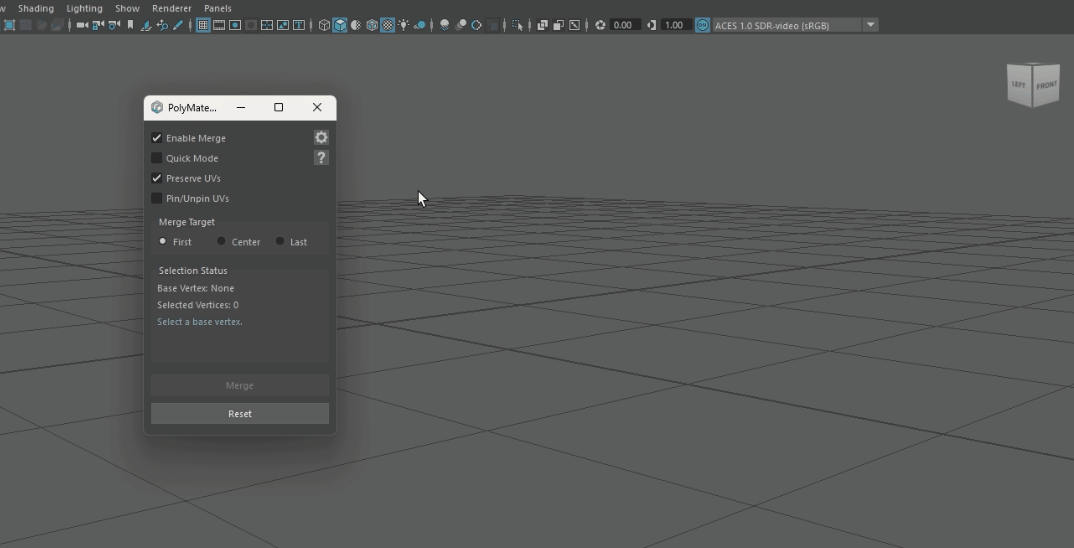Image resolution: width=1074 pixels, height=548 pixels.
Task: Select Center as merge target
Action: 222,241
